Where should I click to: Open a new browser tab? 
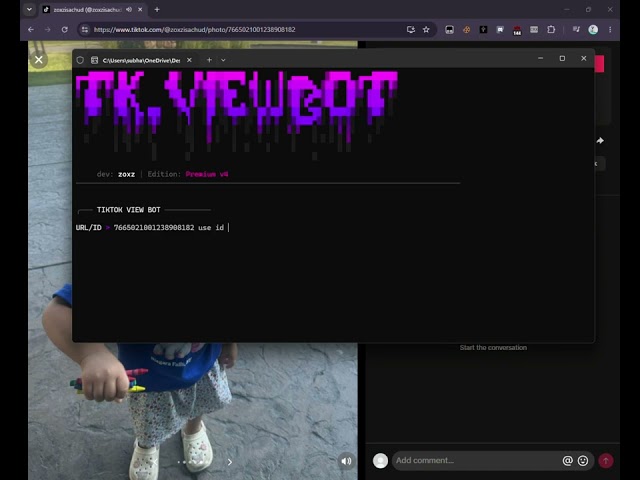(157, 9)
